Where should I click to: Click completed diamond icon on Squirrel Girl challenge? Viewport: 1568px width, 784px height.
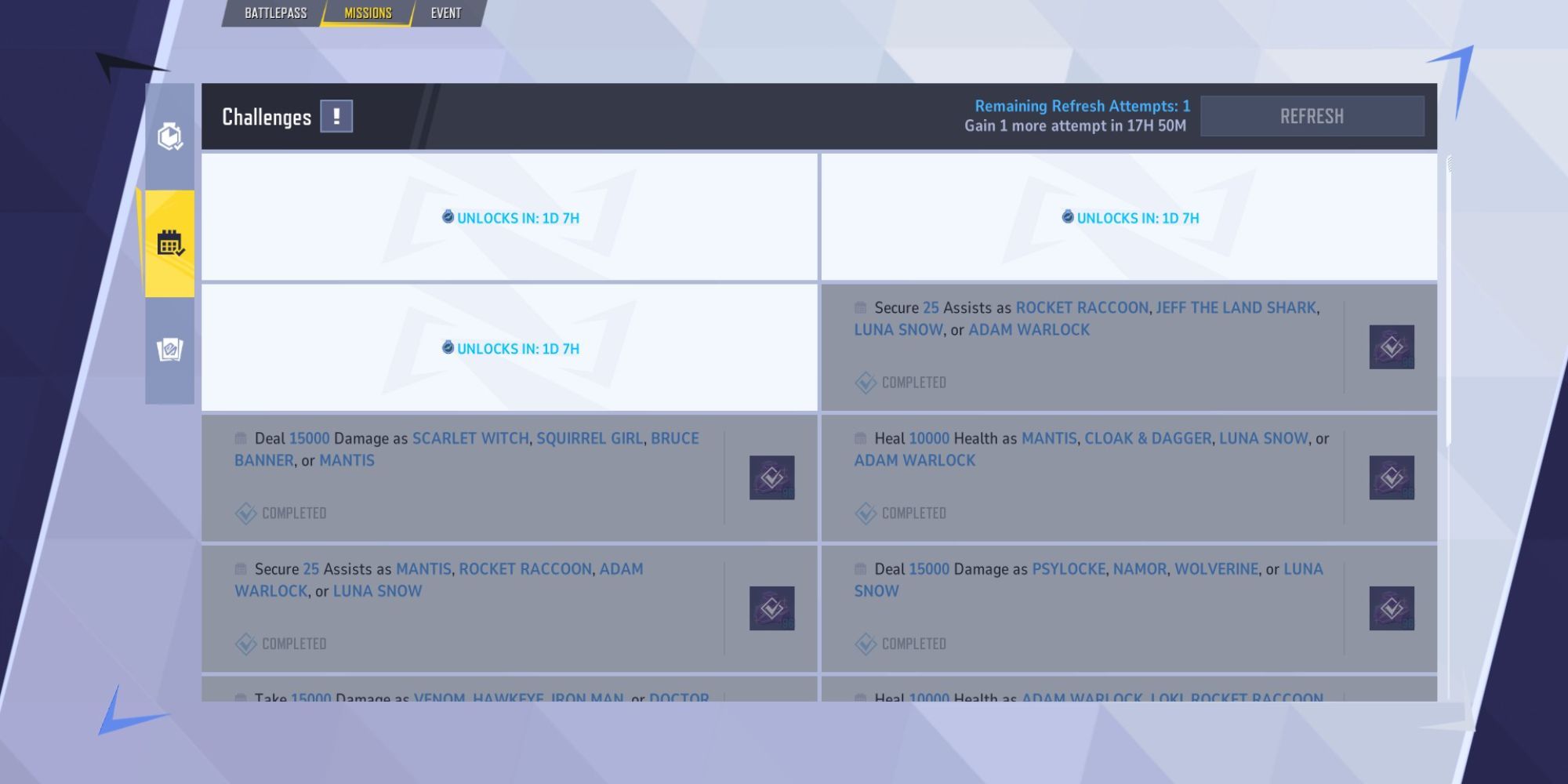(x=245, y=514)
